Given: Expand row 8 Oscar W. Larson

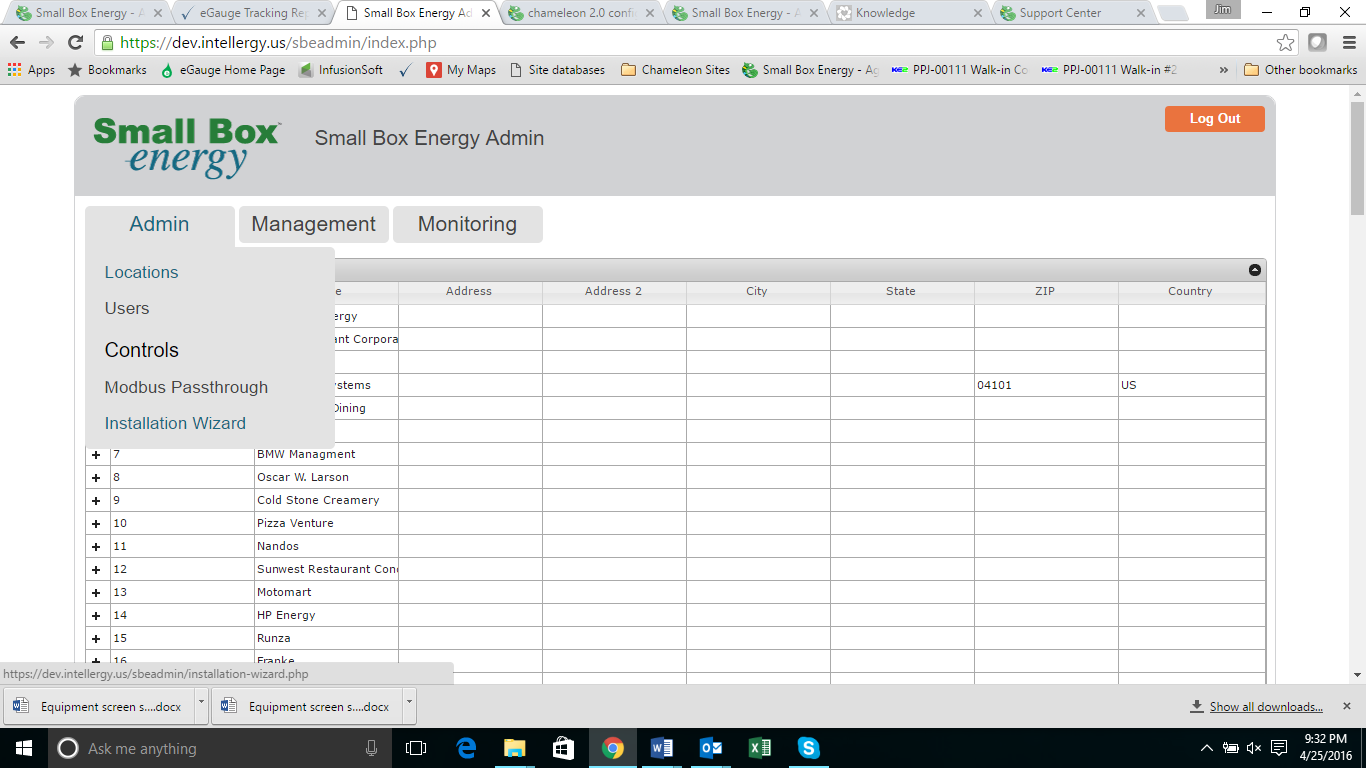Looking at the screenshot, I should [96, 478].
